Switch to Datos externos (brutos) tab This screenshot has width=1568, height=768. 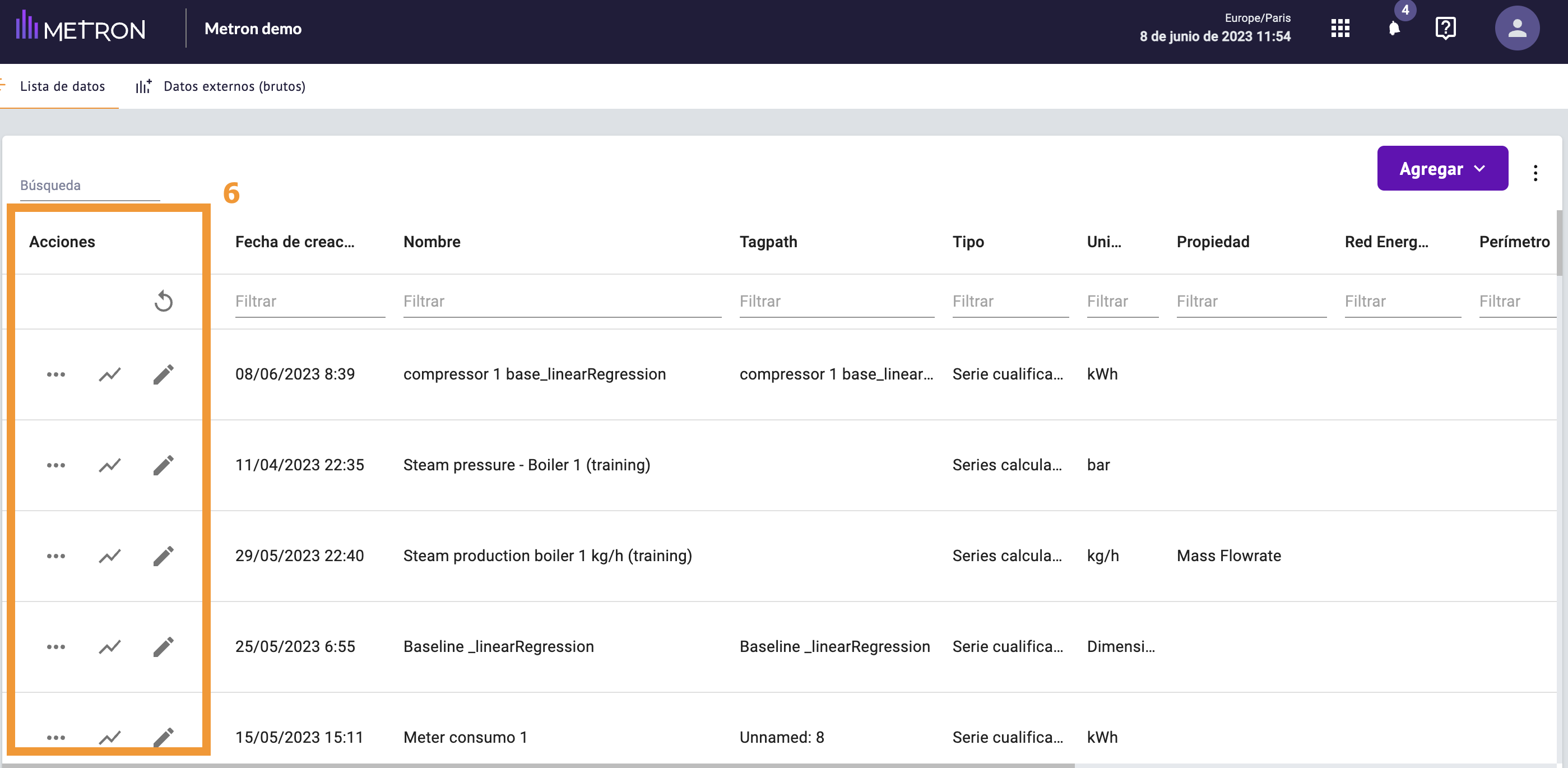point(220,86)
